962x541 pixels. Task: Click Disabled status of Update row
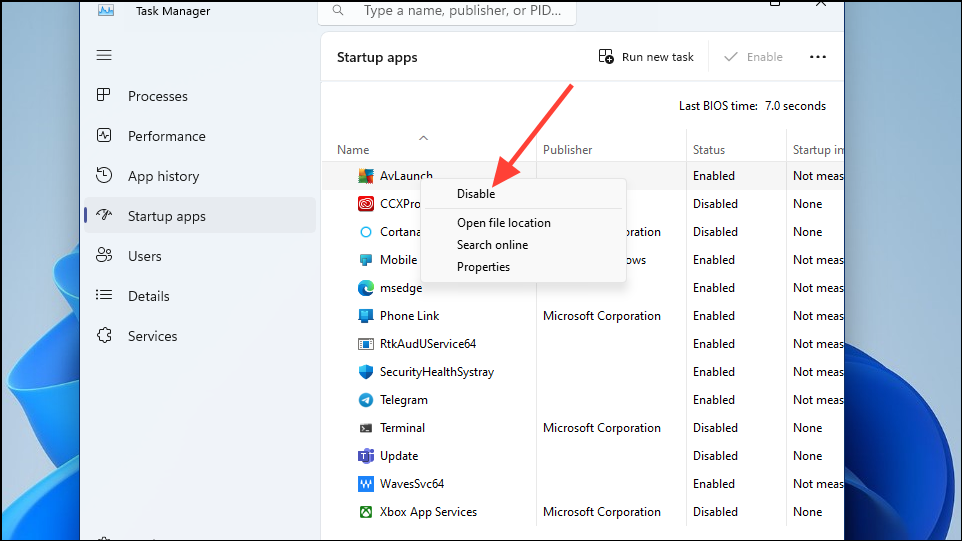715,456
